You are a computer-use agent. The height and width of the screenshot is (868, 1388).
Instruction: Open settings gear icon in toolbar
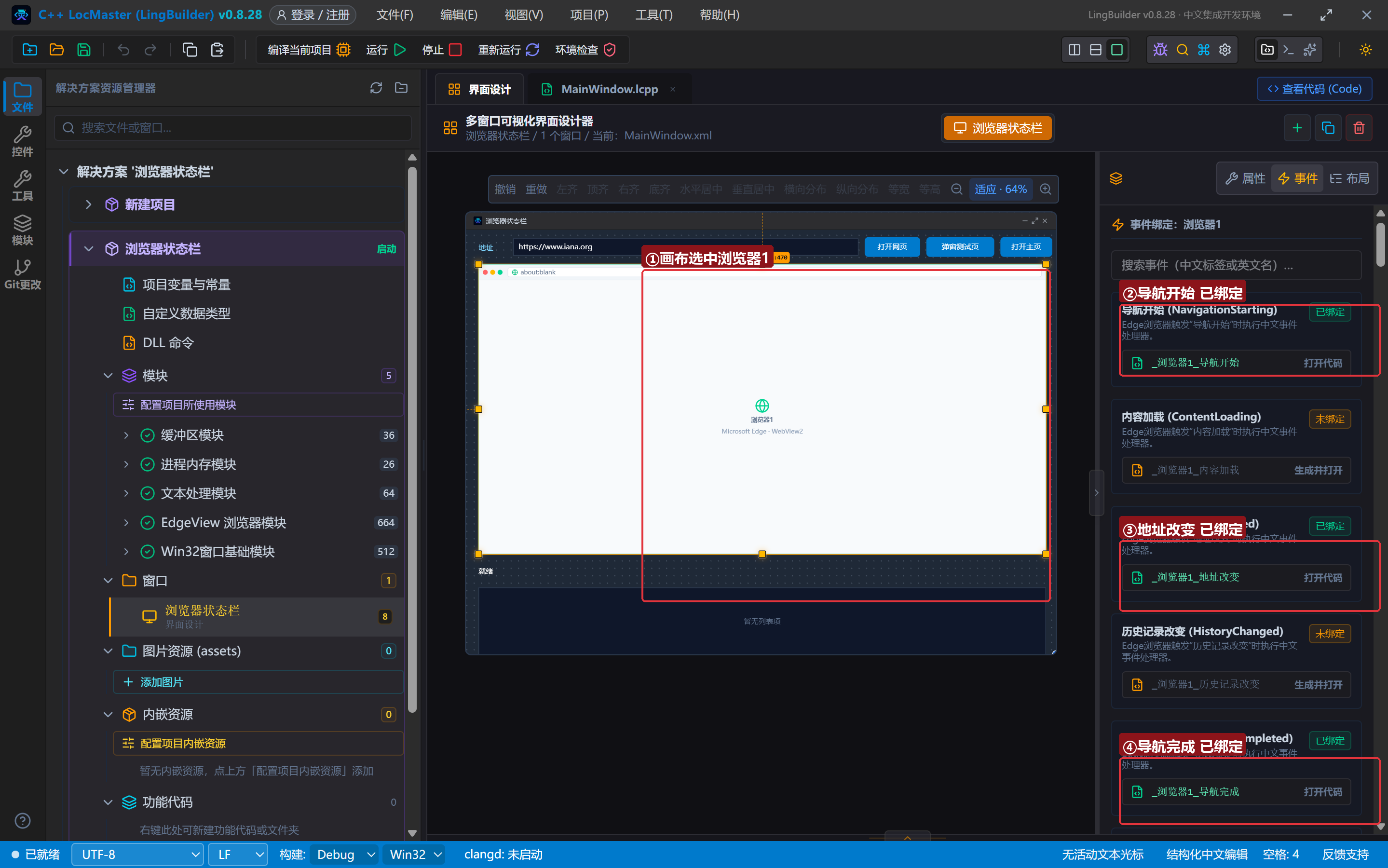click(x=1225, y=50)
